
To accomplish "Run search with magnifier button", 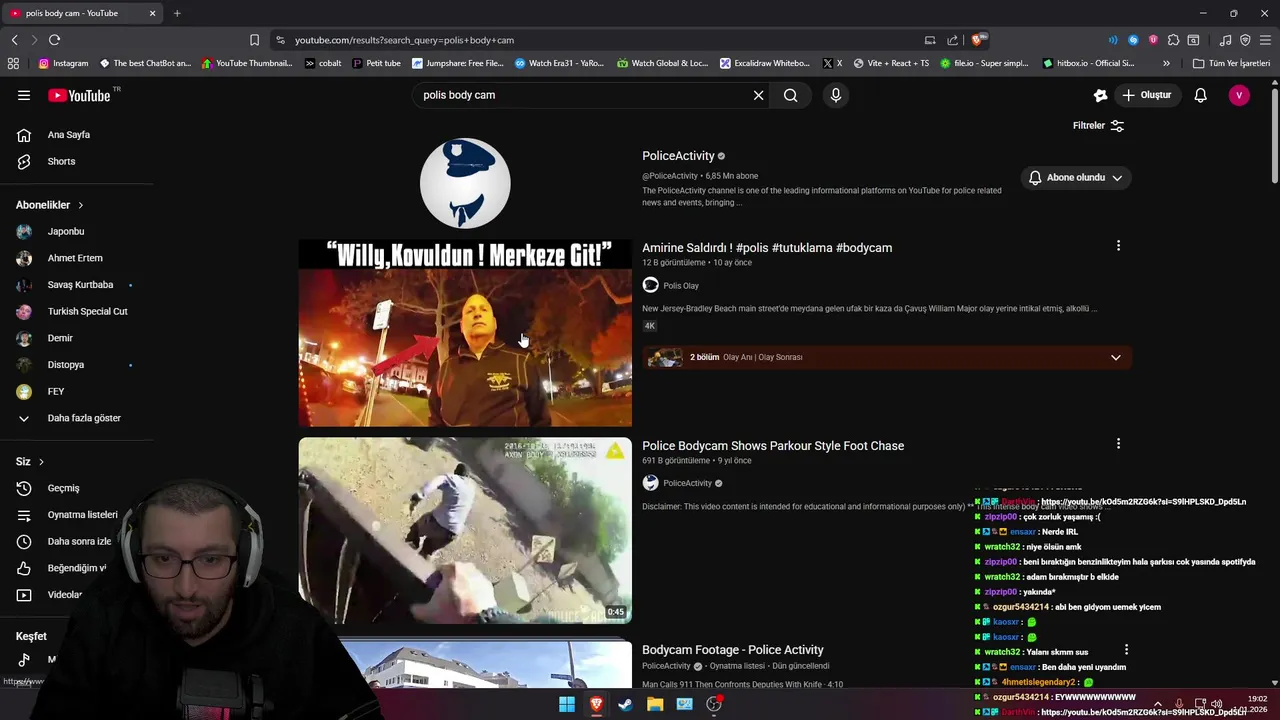I will pos(791,95).
